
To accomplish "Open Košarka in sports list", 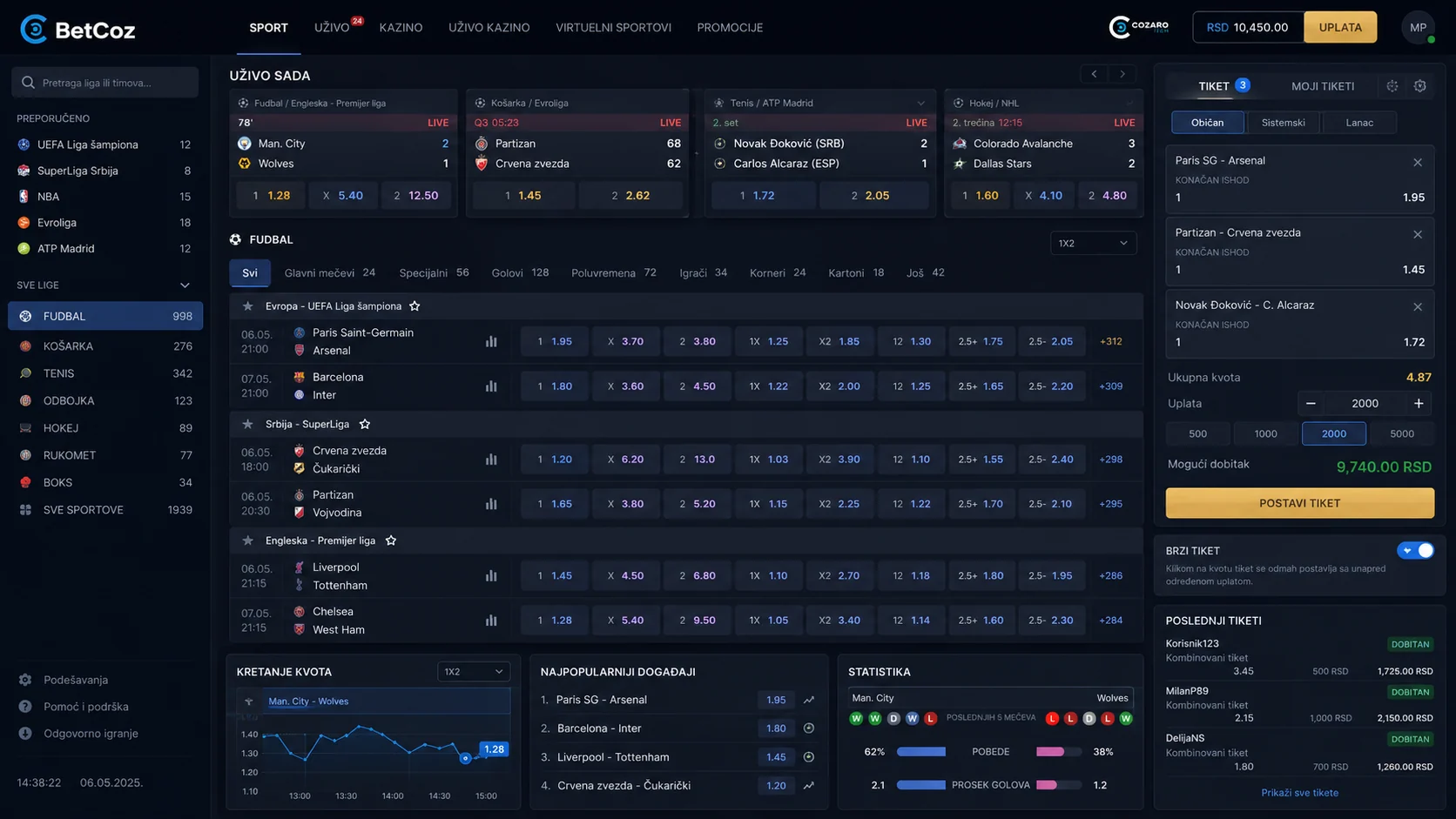I will point(105,346).
